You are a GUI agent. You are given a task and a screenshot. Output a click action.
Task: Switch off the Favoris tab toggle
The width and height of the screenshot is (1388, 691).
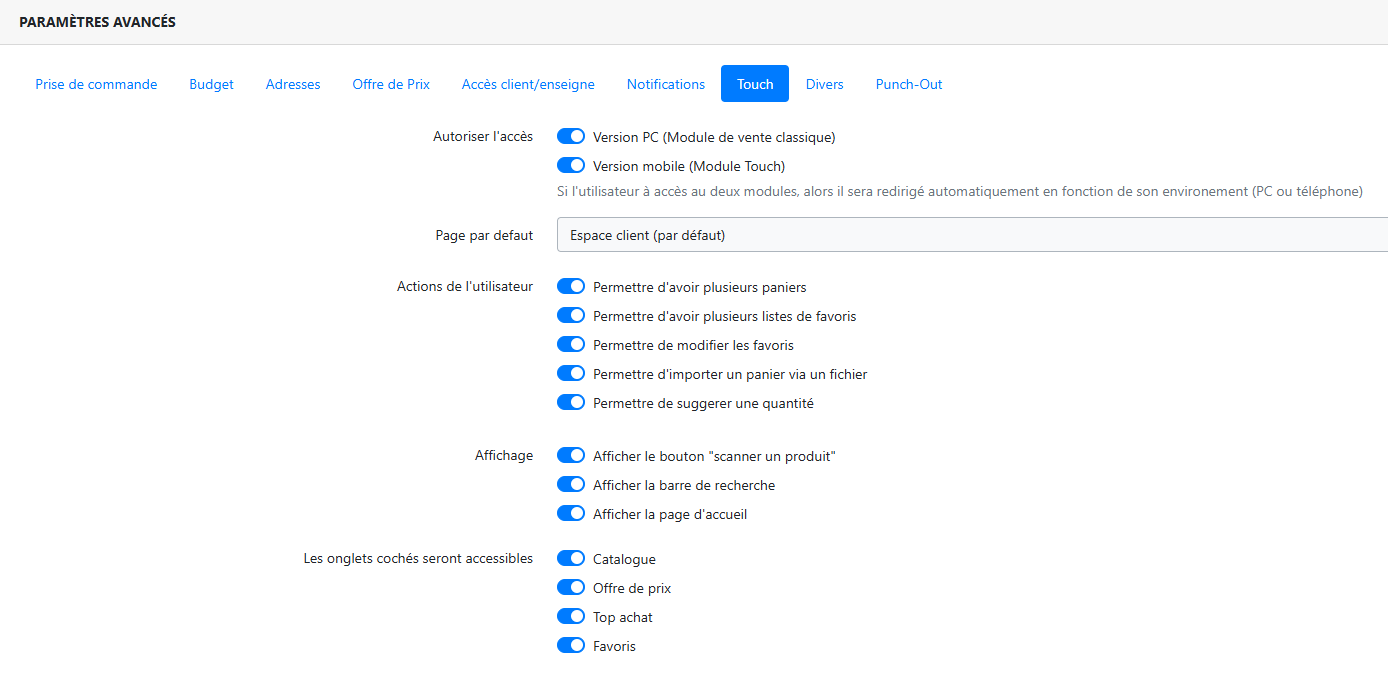(571, 646)
